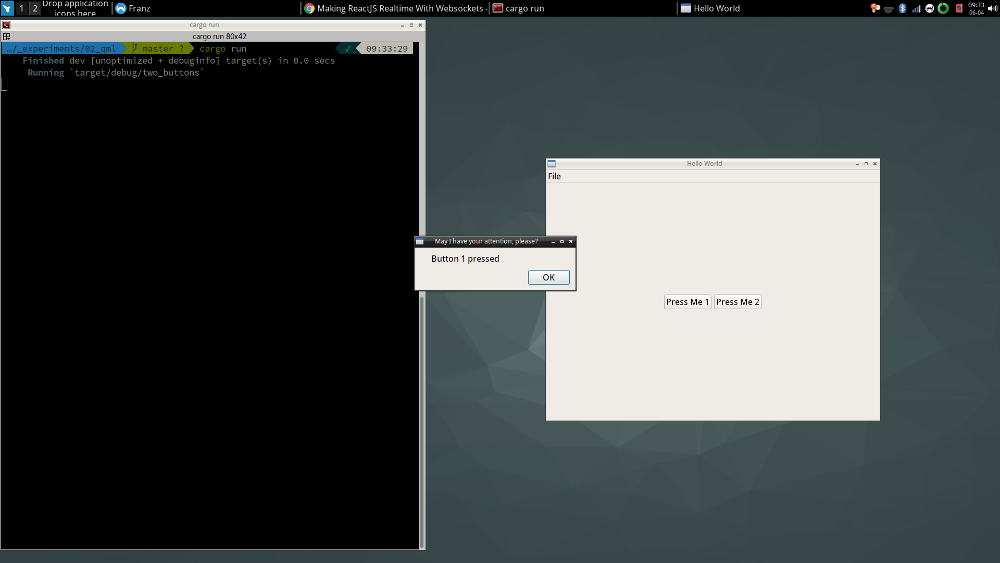Open the panel clock showing the time
The height and width of the screenshot is (563, 1000).
pos(976,8)
